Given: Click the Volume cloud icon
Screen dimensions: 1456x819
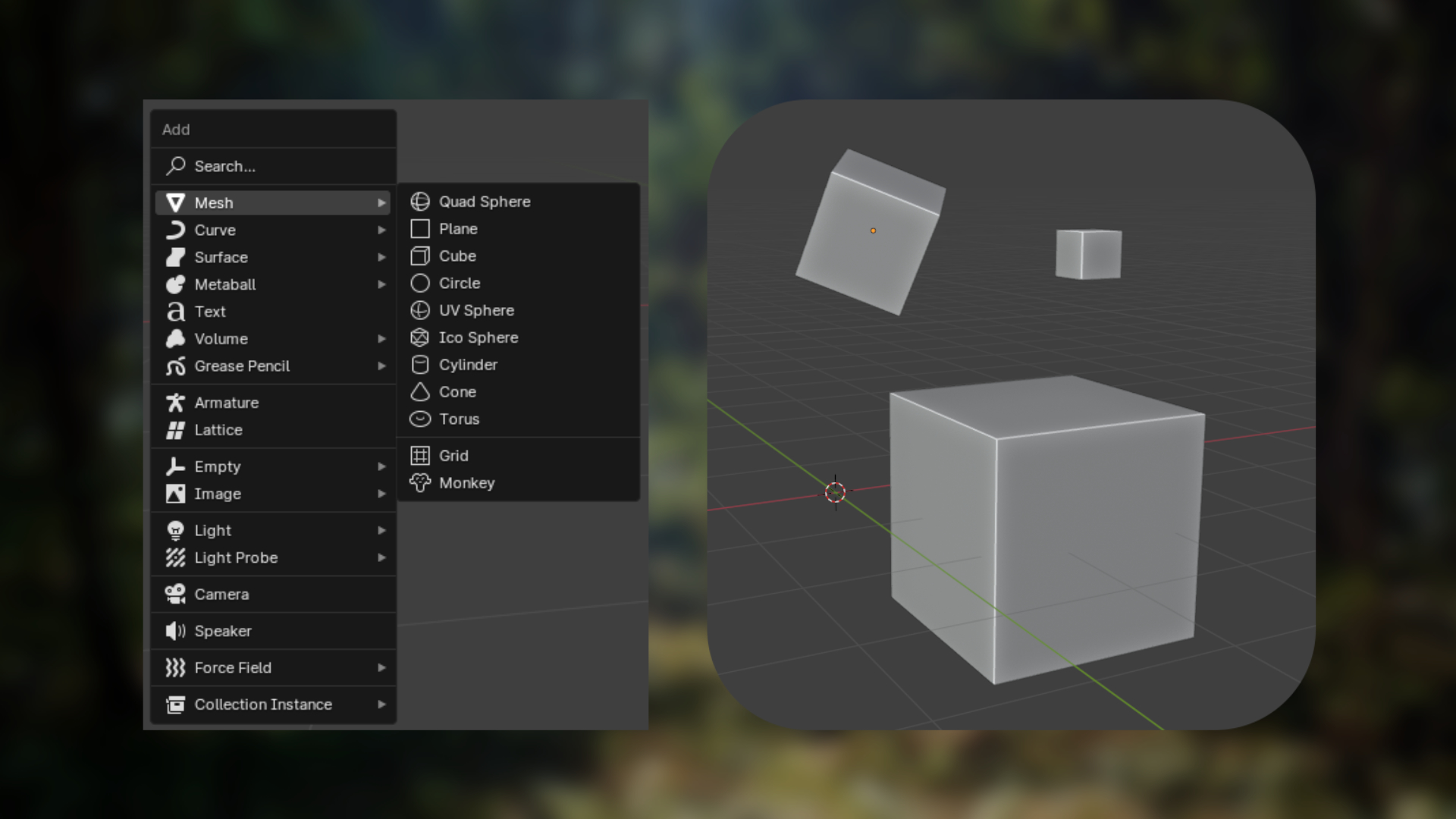Looking at the screenshot, I should click(175, 339).
